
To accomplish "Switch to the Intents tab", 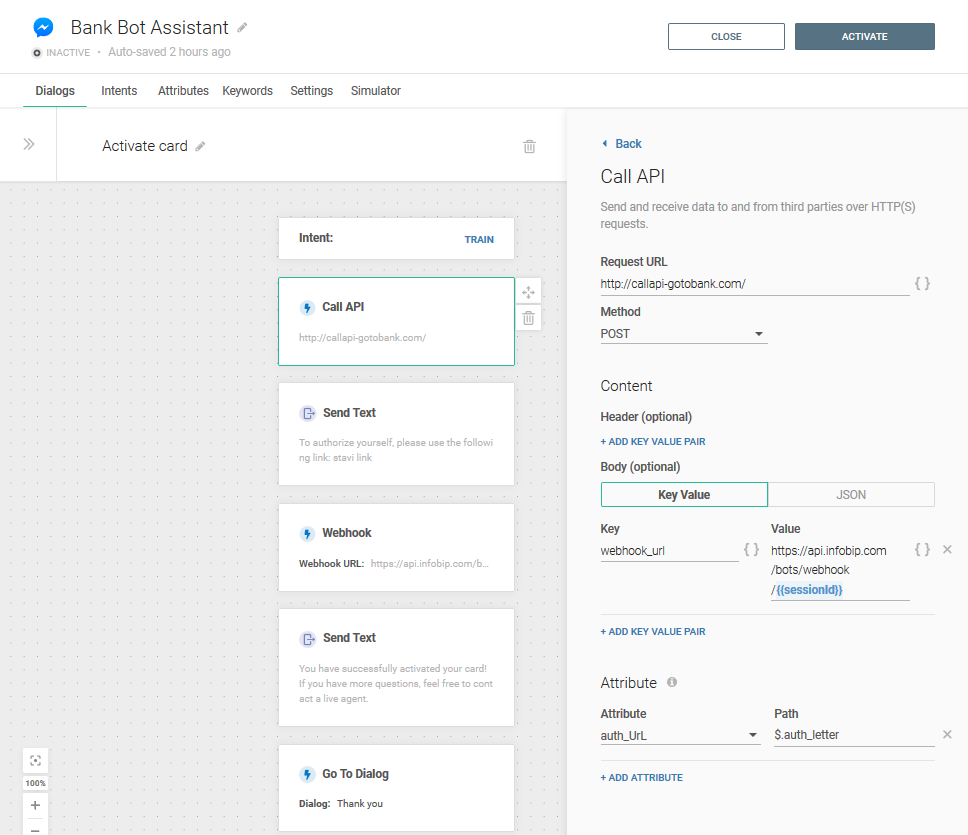I will point(119,91).
